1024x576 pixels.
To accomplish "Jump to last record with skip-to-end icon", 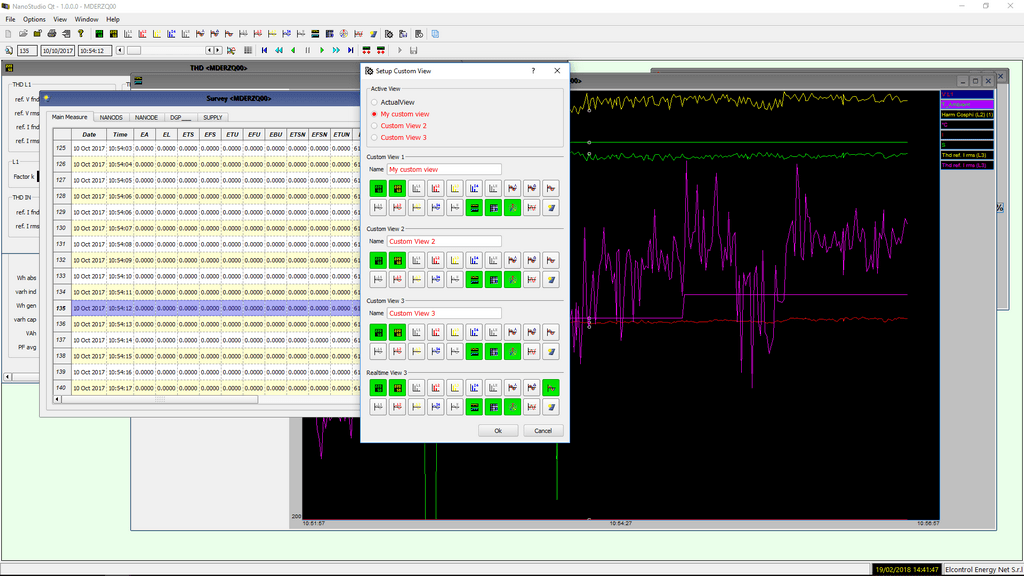I will (x=351, y=50).
